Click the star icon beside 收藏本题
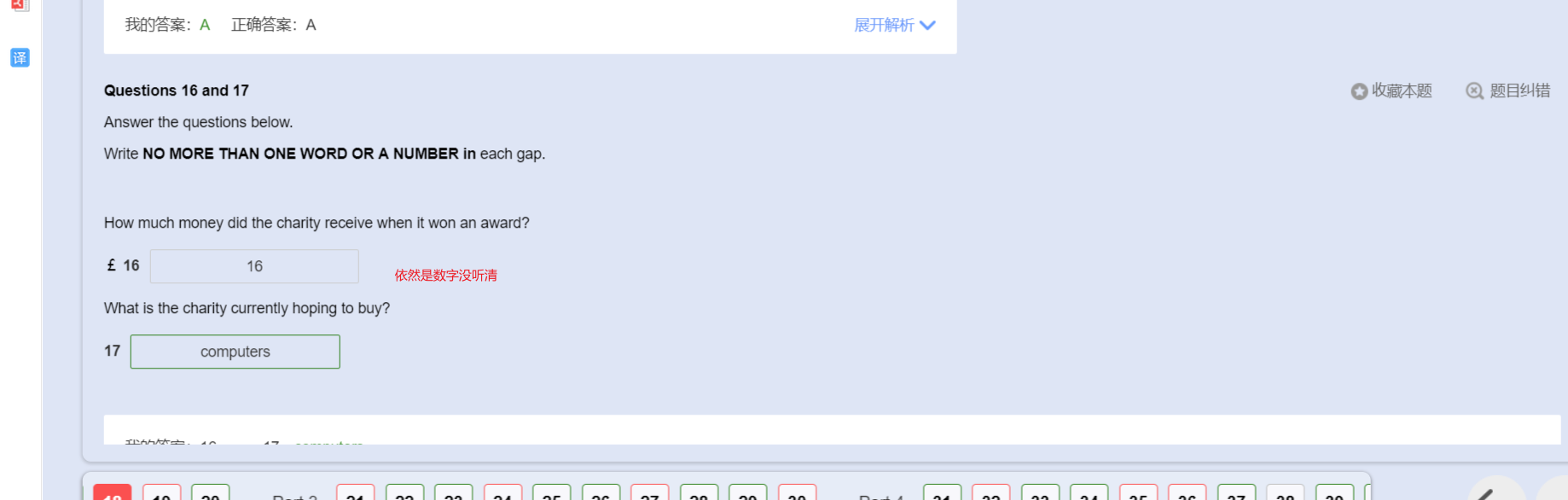This screenshot has width=1568, height=500. click(x=1359, y=91)
